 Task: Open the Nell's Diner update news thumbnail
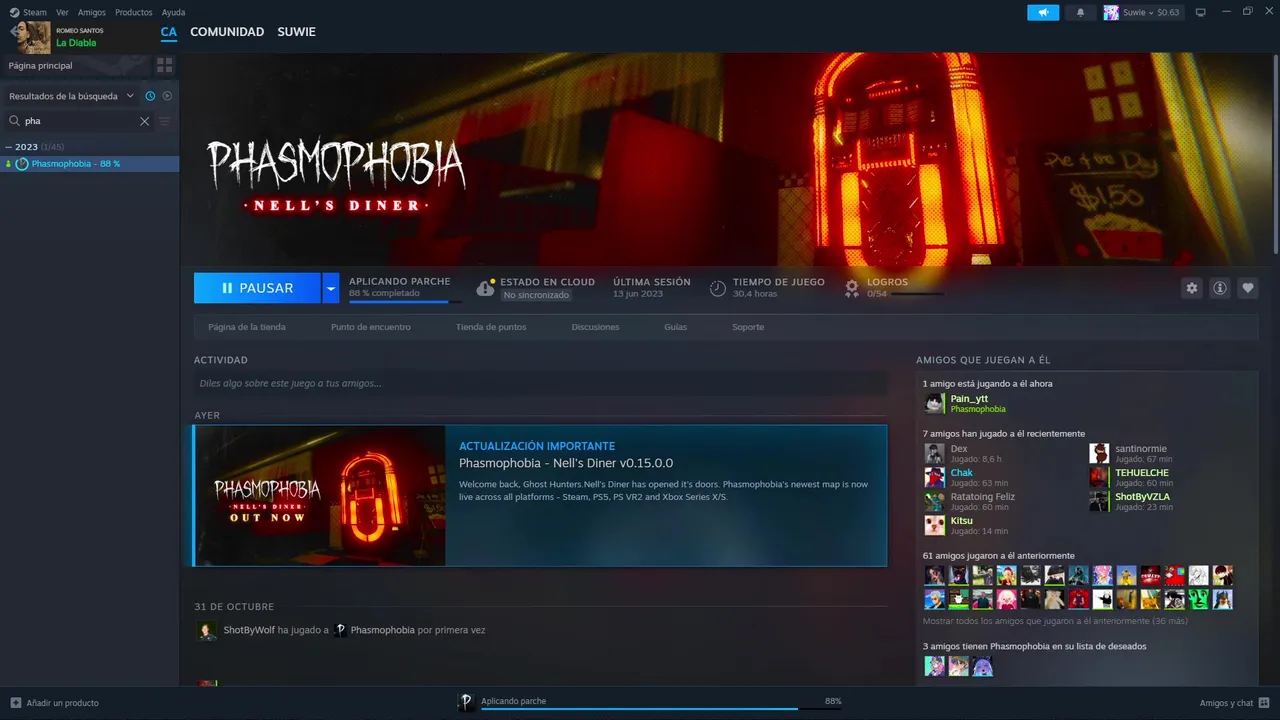click(320, 496)
